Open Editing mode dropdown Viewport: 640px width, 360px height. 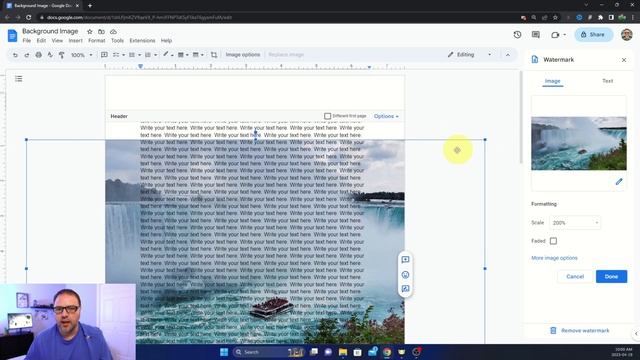(470, 55)
